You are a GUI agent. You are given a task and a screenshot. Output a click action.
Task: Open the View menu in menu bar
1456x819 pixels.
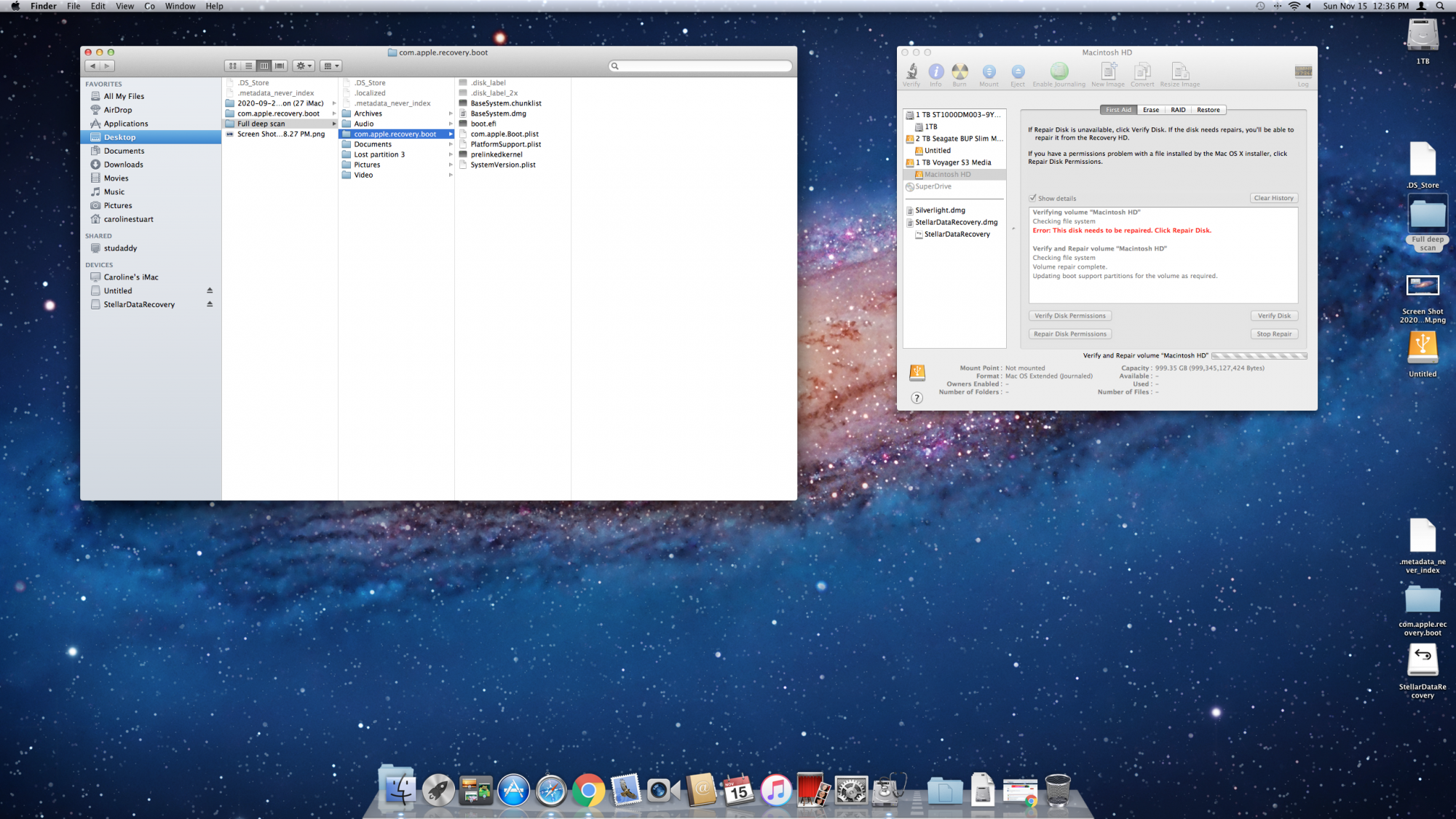[x=124, y=6]
